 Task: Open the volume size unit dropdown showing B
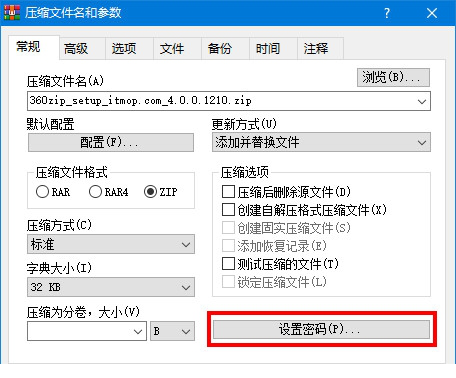[x=172, y=331]
